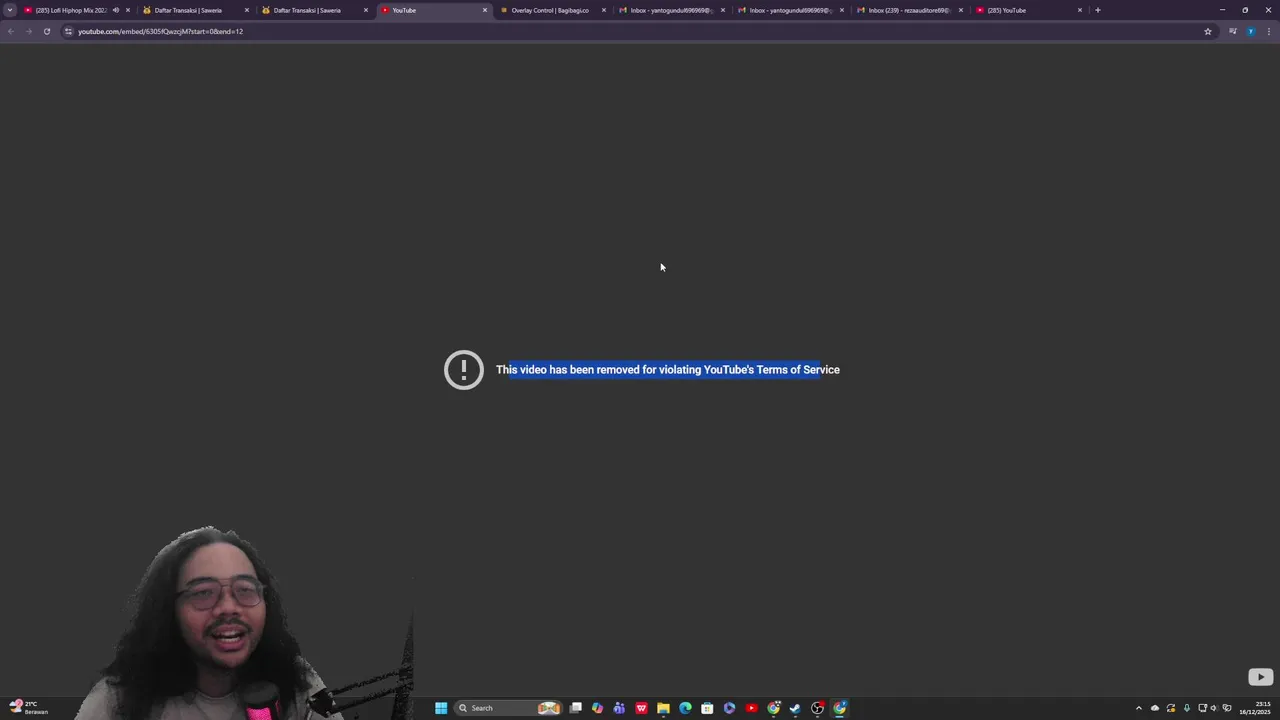Close the Inbox (239) tab
The image size is (1280, 720).
(961, 10)
